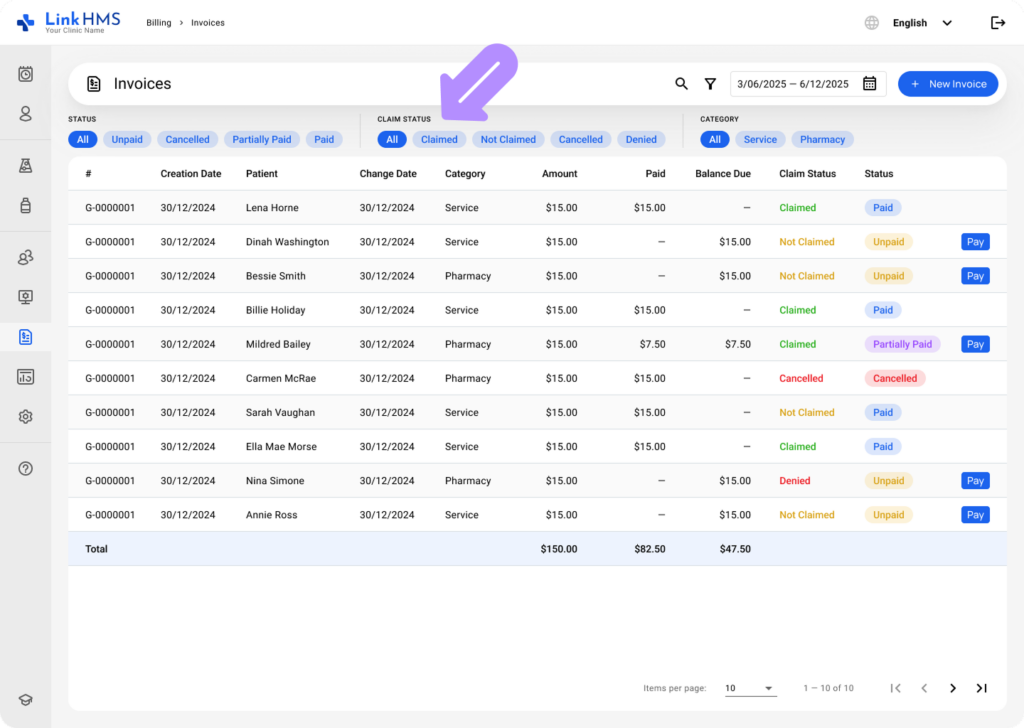Click the globe language icon
The image size is (1024, 728).
872,23
